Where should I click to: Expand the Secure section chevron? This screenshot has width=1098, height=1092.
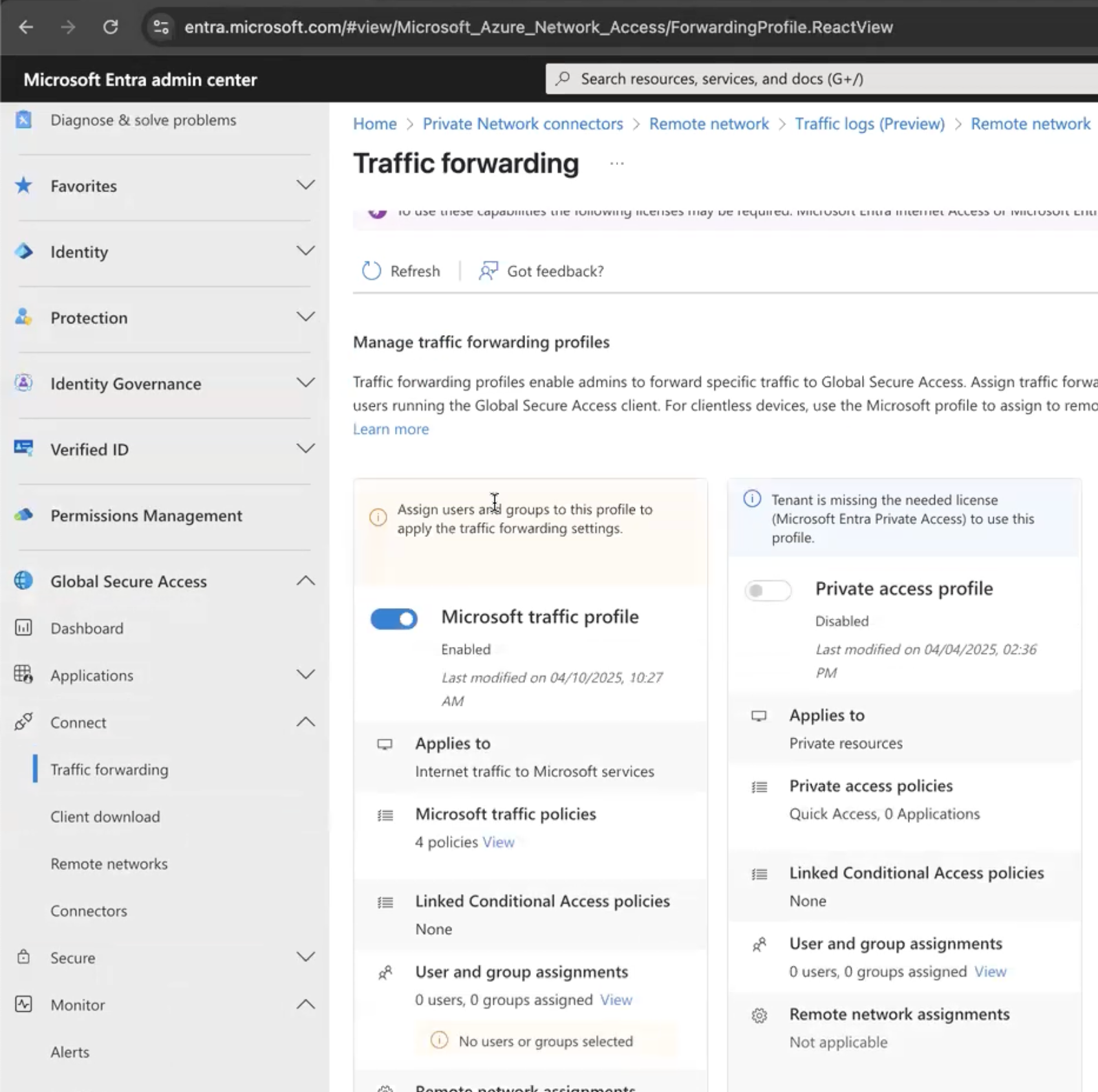click(x=306, y=957)
